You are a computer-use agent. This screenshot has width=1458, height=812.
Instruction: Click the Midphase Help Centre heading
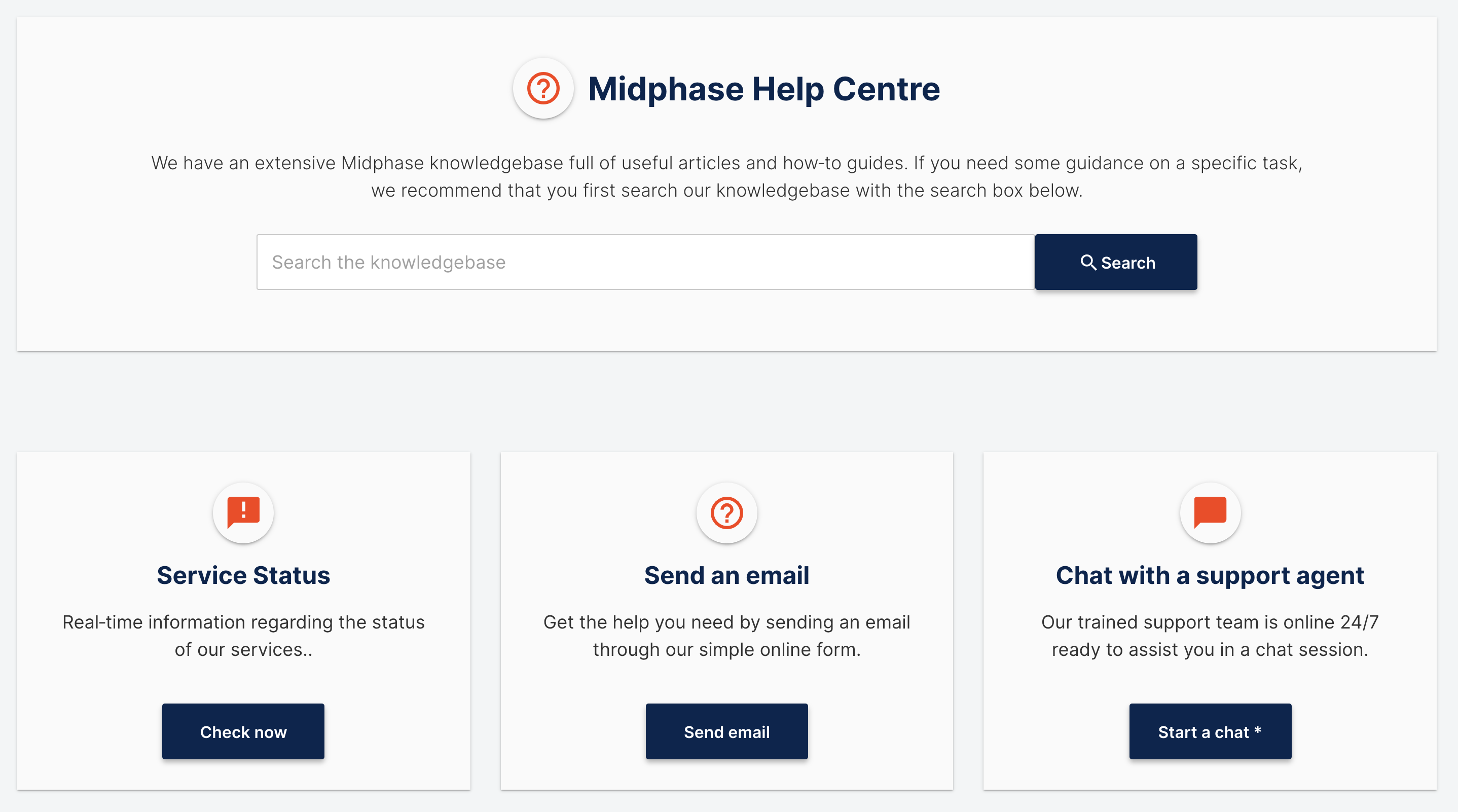click(x=764, y=89)
